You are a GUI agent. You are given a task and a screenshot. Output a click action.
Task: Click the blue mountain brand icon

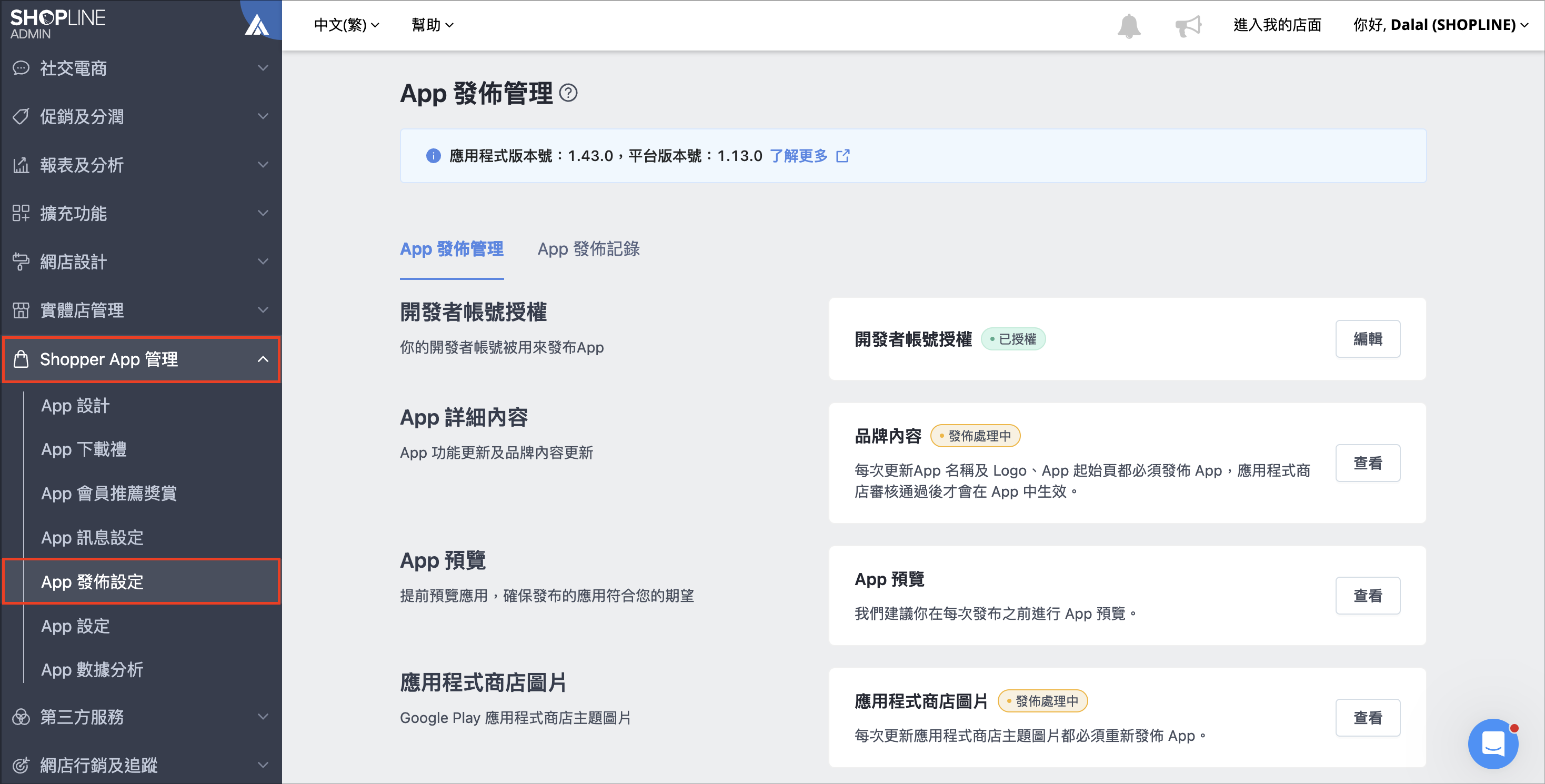click(x=257, y=25)
